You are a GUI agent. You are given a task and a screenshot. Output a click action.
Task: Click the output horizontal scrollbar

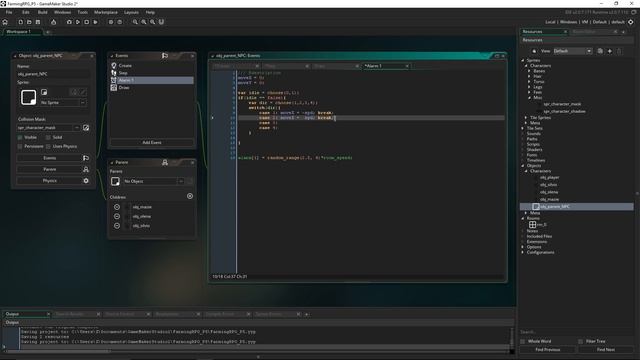57,351
